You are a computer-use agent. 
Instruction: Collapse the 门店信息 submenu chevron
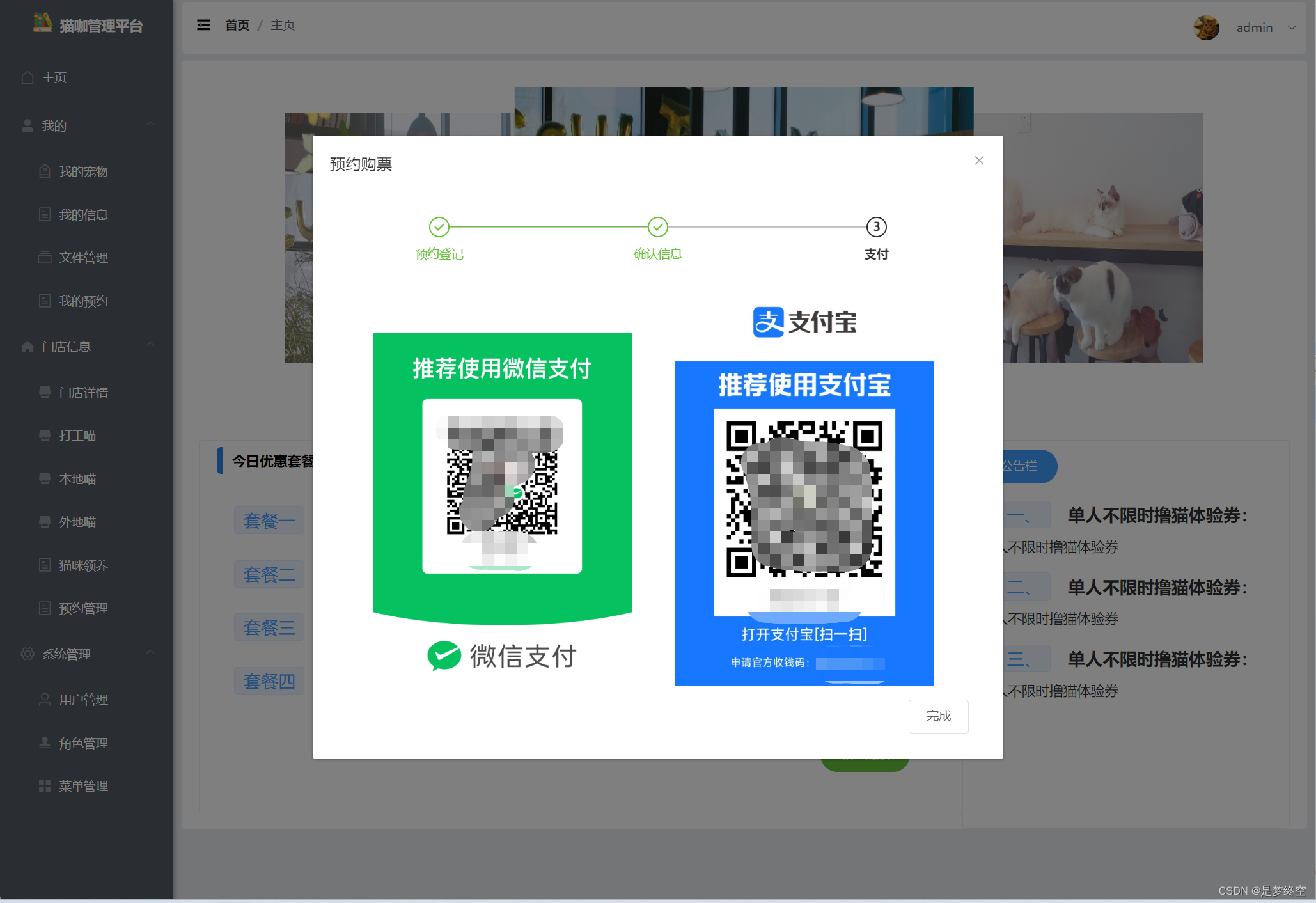tap(151, 345)
